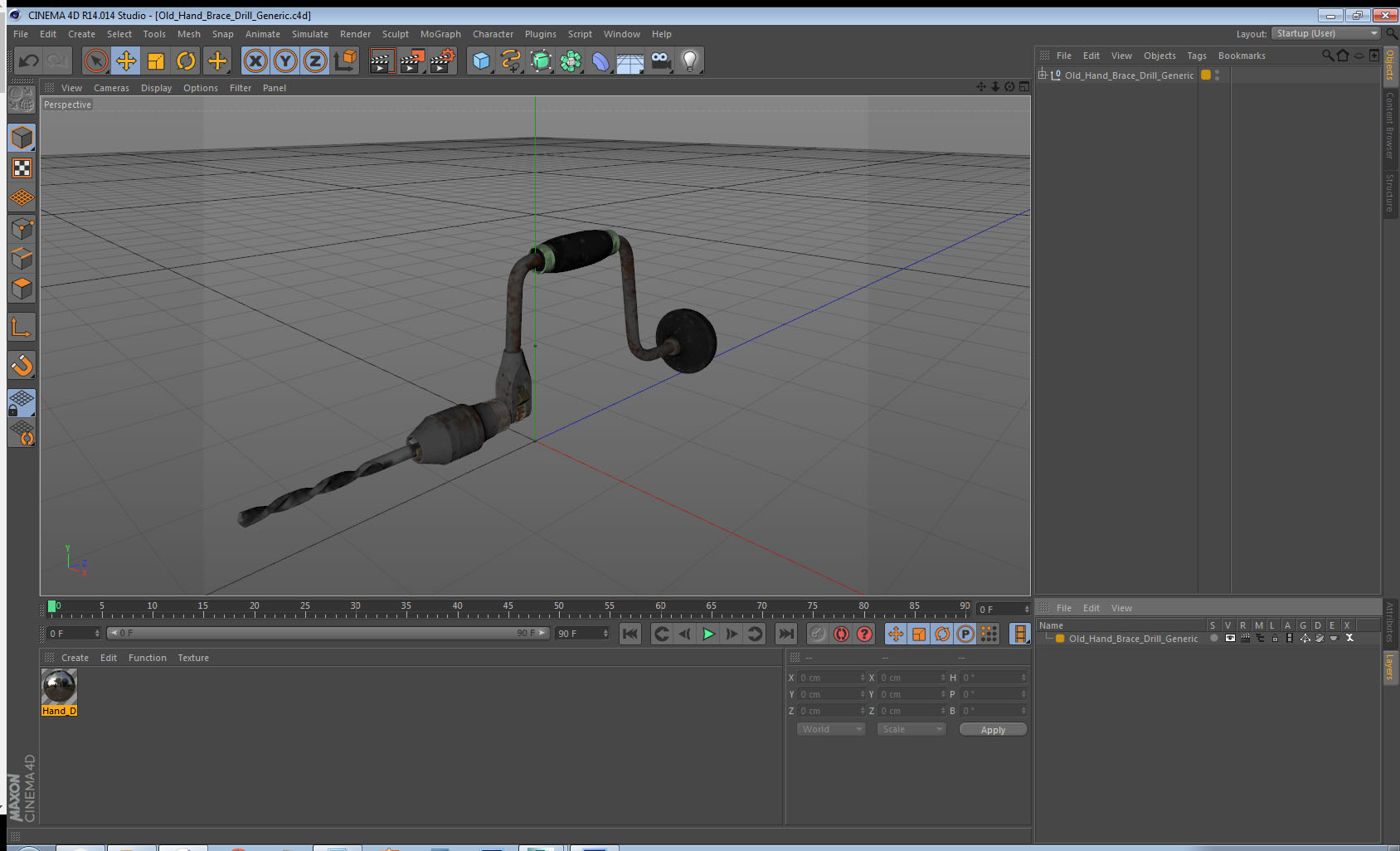Select Edges mode in left palette
This screenshot has height=851, width=1400.
(x=22, y=259)
